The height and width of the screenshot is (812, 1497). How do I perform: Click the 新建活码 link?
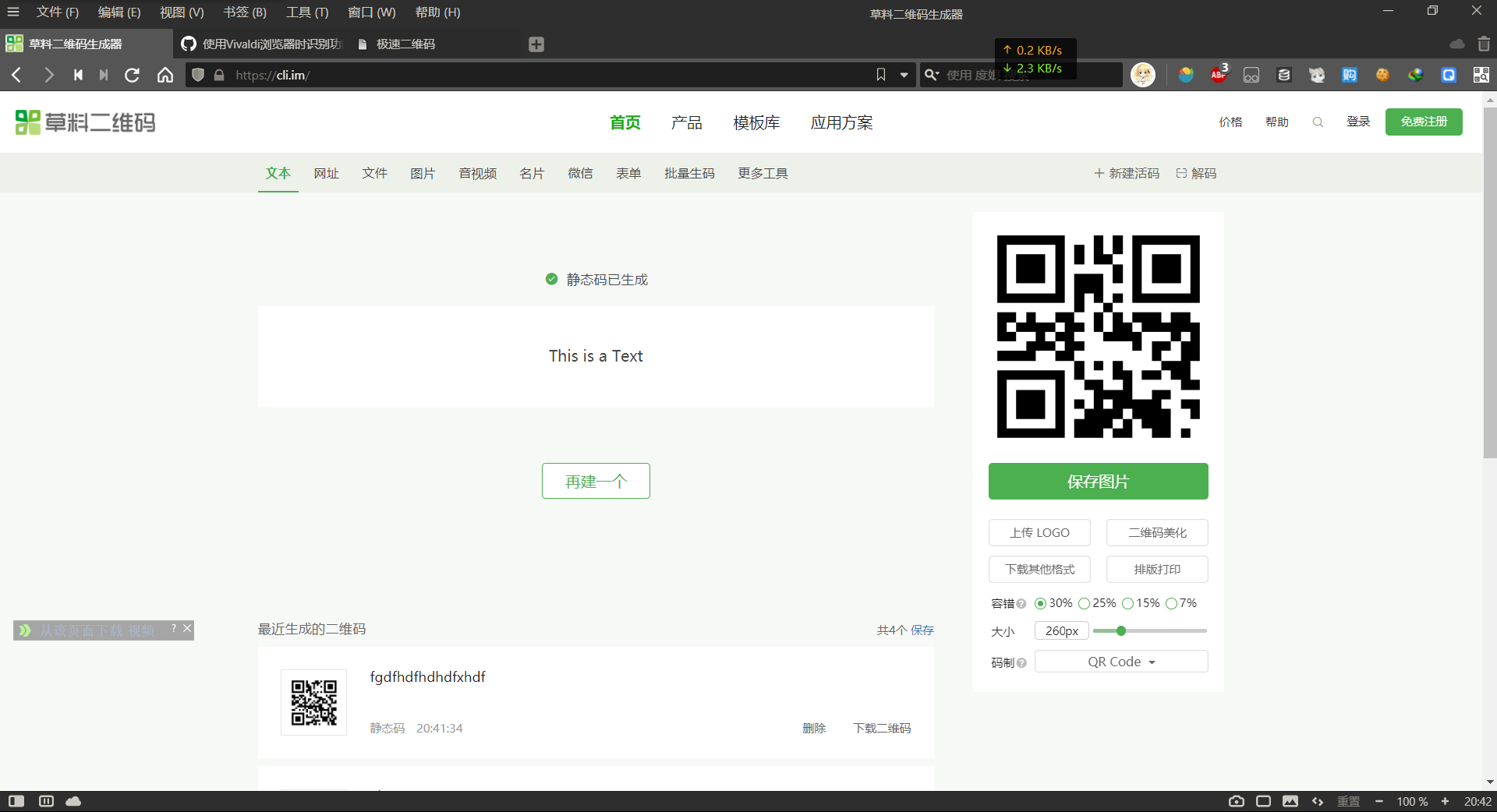click(1127, 173)
